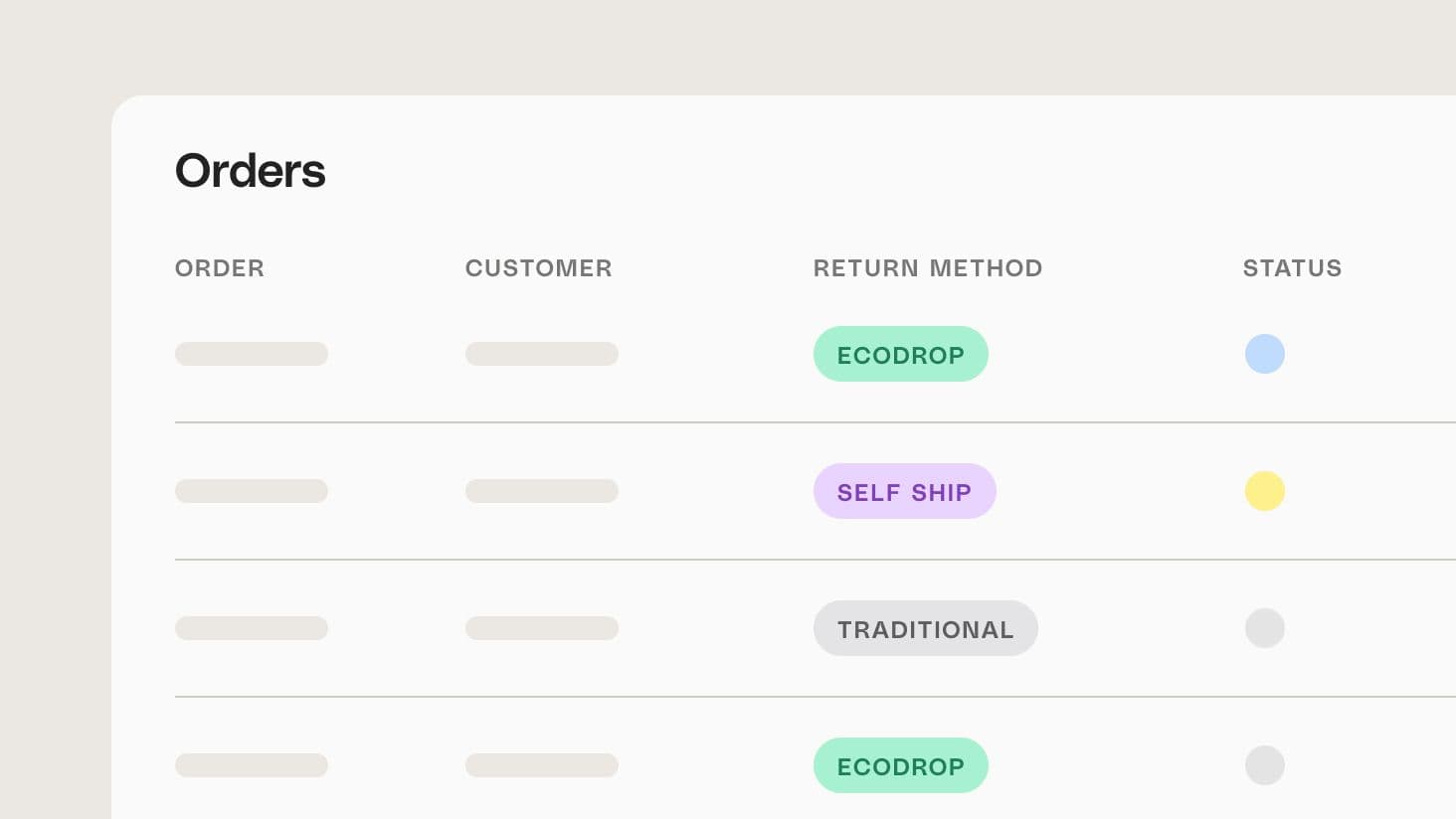Image resolution: width=1456 pixels, height=819 pixels.
Task: Select the TRADITIONAL return method badge
Action: [925, 628]
